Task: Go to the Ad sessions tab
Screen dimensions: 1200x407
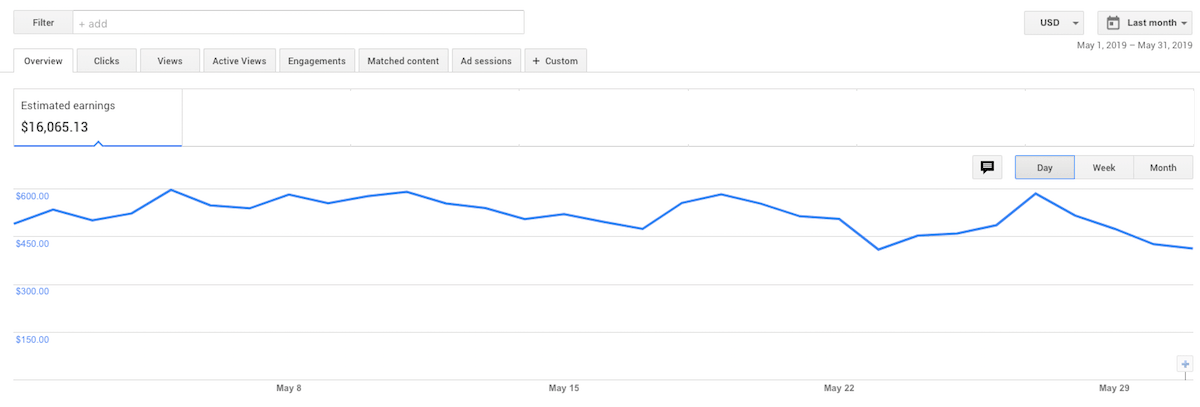Action: 486,61
